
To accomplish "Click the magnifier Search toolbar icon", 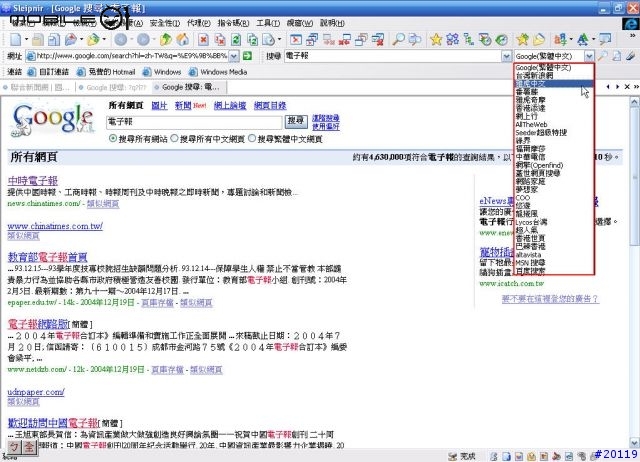I will click(398, 40).
